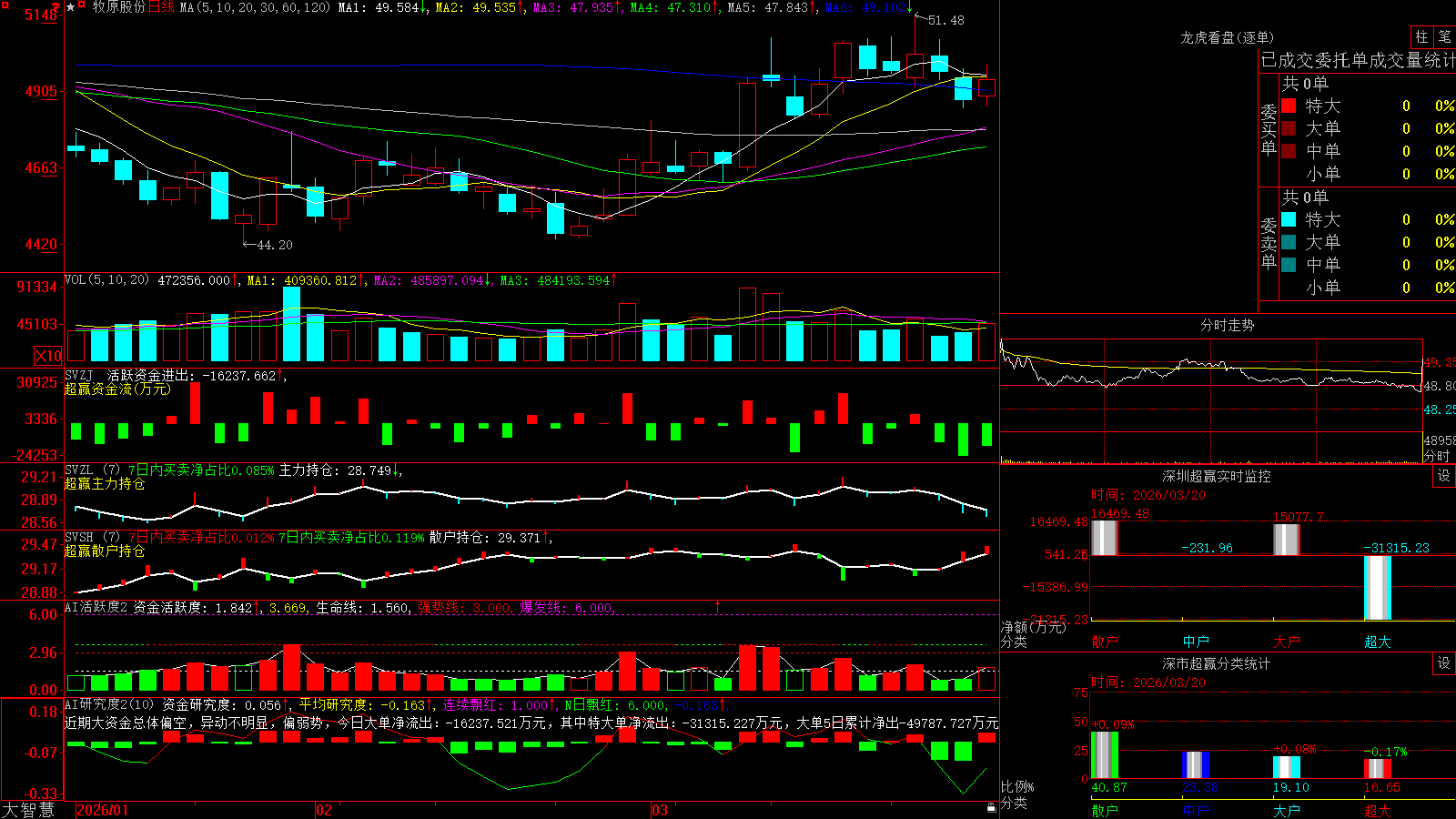Viewport: 1456px width, 819px height.
Task: Click dark red 大单 swatch under 委买单
Action: tap(1289, 128)
